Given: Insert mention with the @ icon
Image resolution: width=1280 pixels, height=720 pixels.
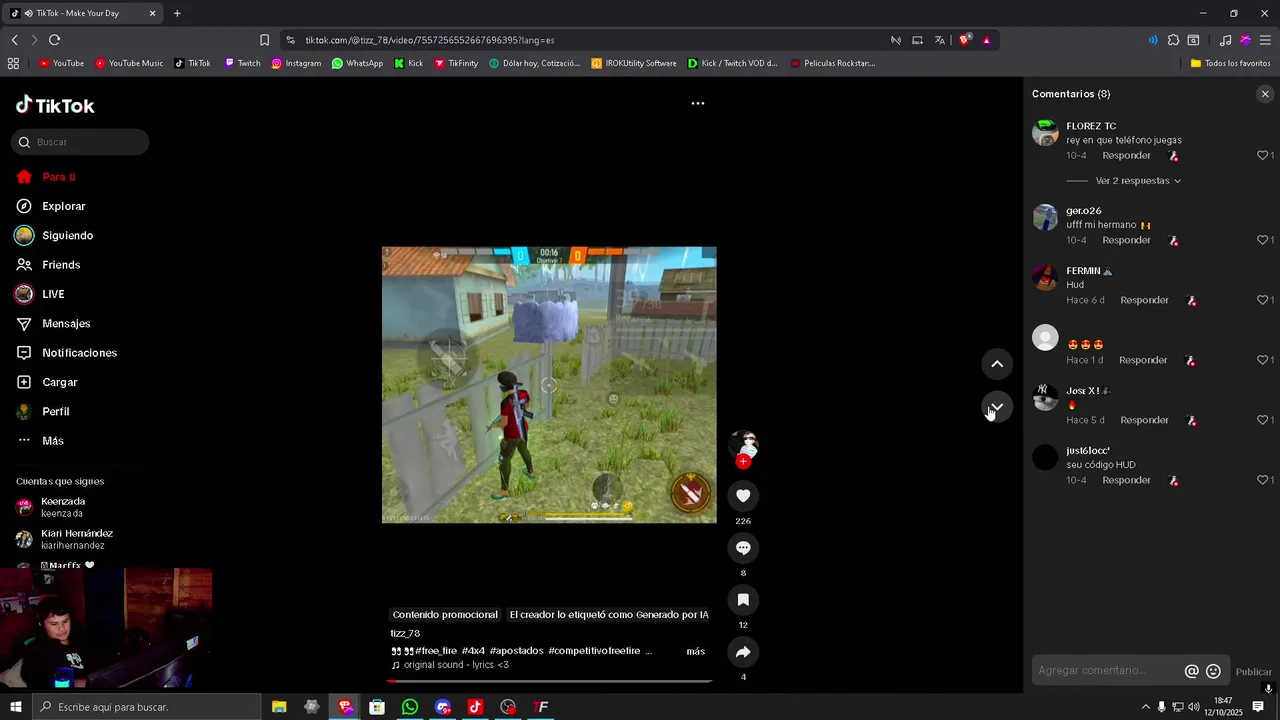Looking at the screenshot, I should click(x=1192, y=672).
